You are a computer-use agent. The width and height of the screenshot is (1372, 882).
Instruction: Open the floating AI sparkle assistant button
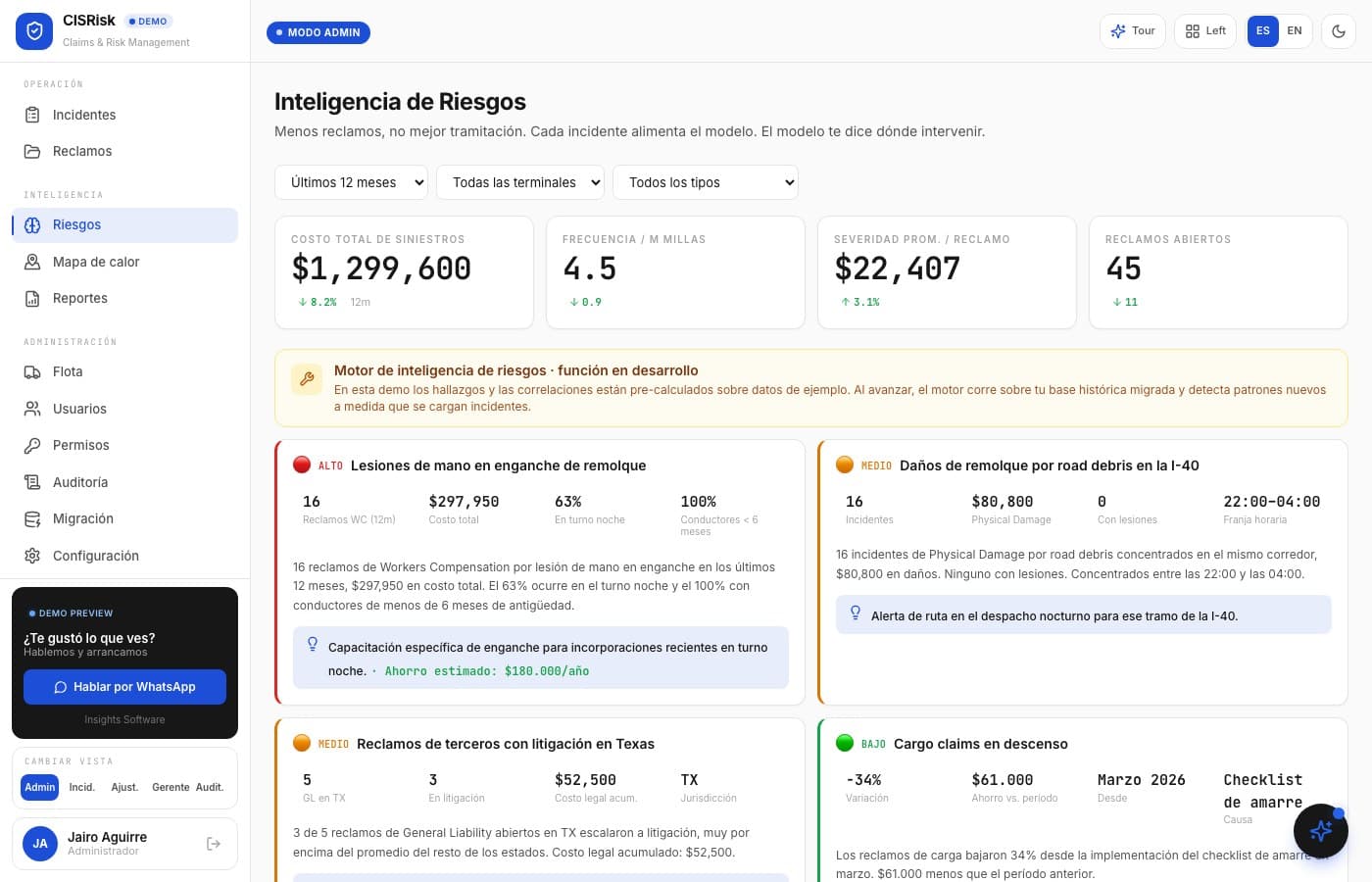tap(1320, 831)
